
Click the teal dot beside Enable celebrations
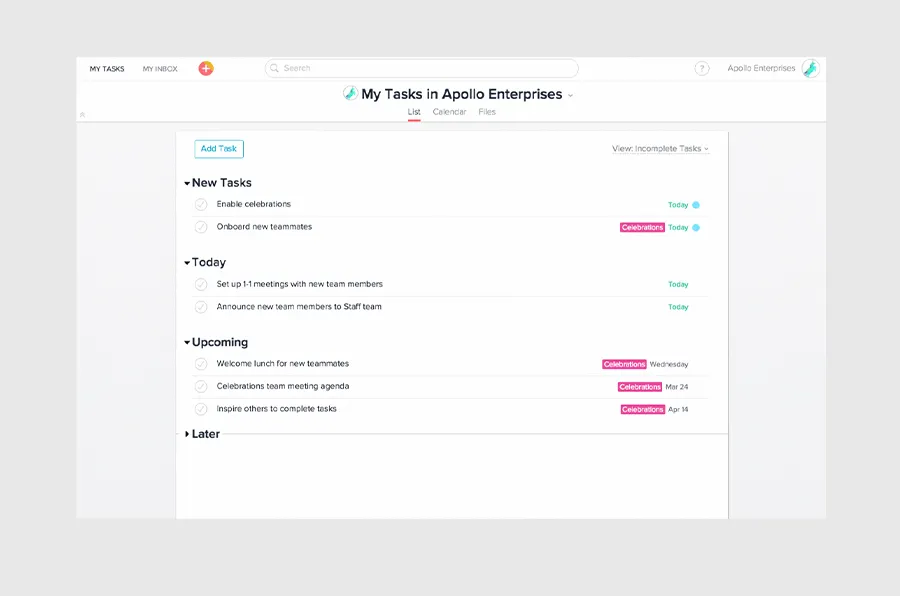[696, 204]
